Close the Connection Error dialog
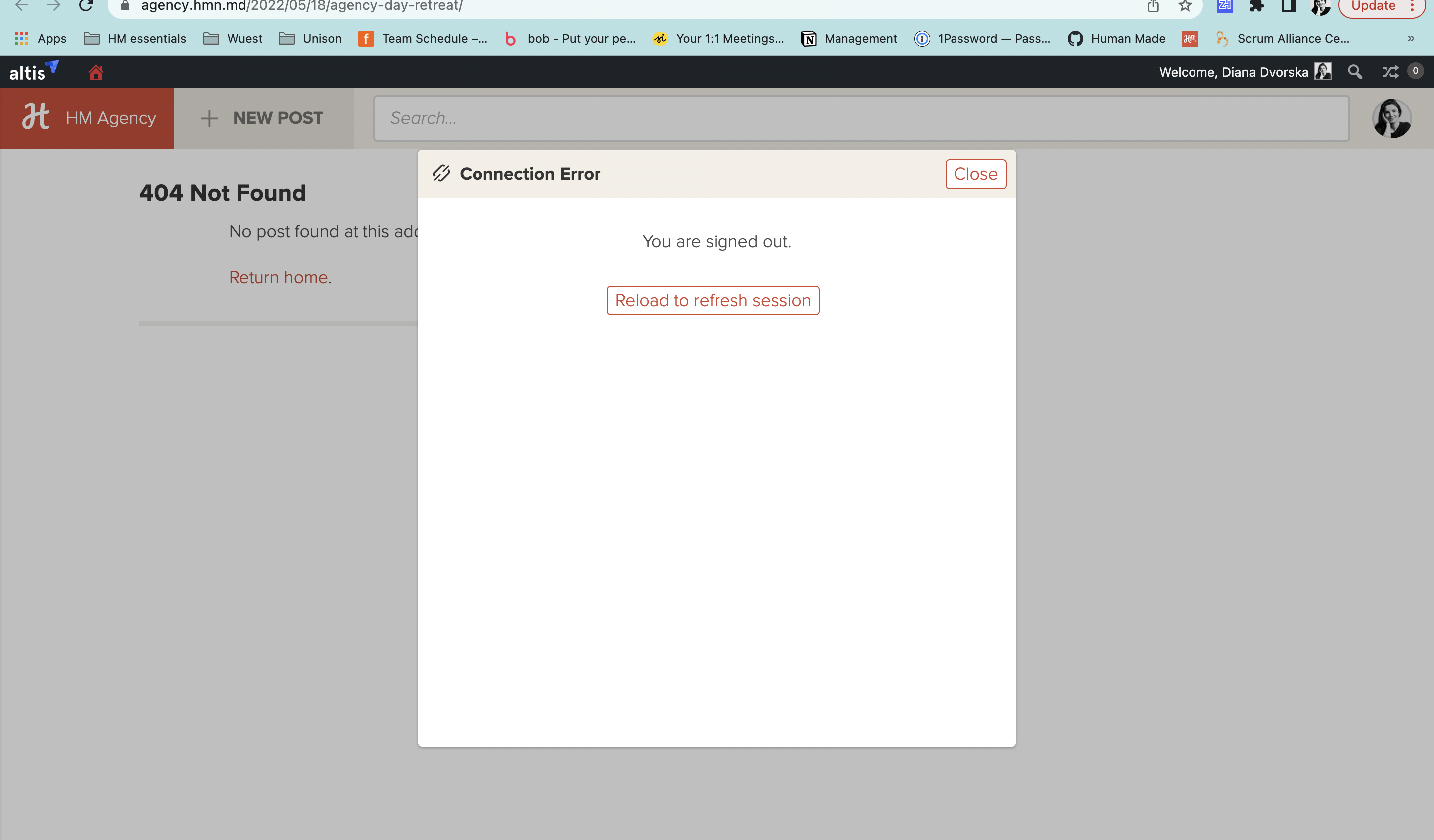Screen dimensions: 1434x840 click(975, 174)
